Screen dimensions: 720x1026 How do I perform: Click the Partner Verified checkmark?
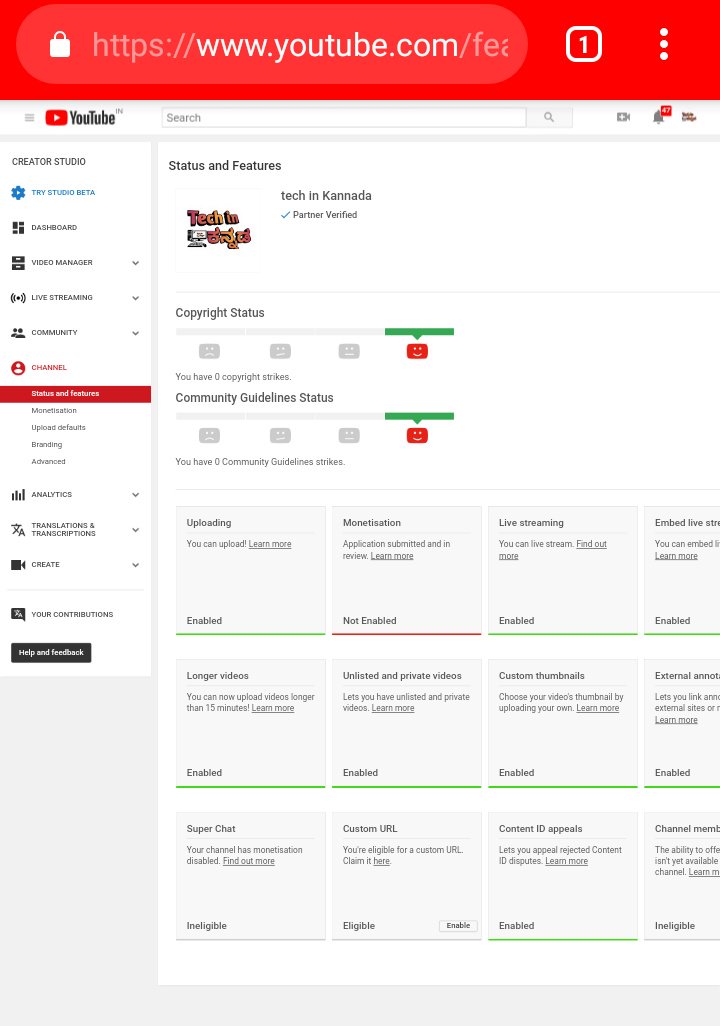pos(285,215)
